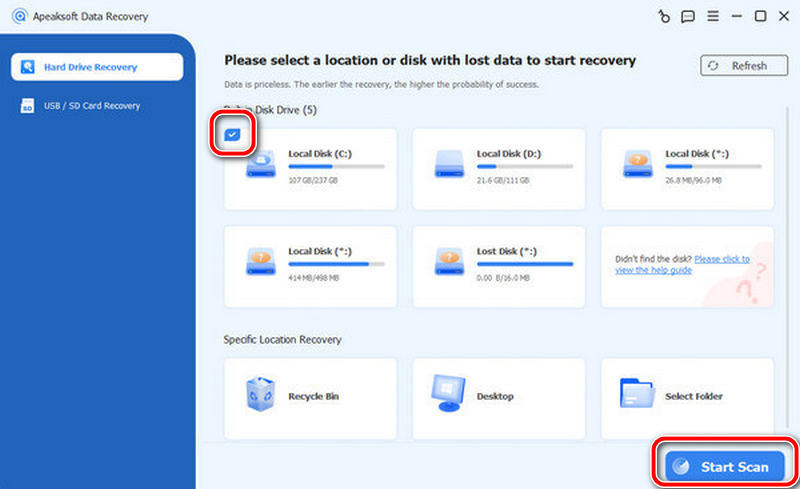This screenshot has height=489, width=800.
Task: Open the feedback chat bubble icon
Action: (688, 17)
